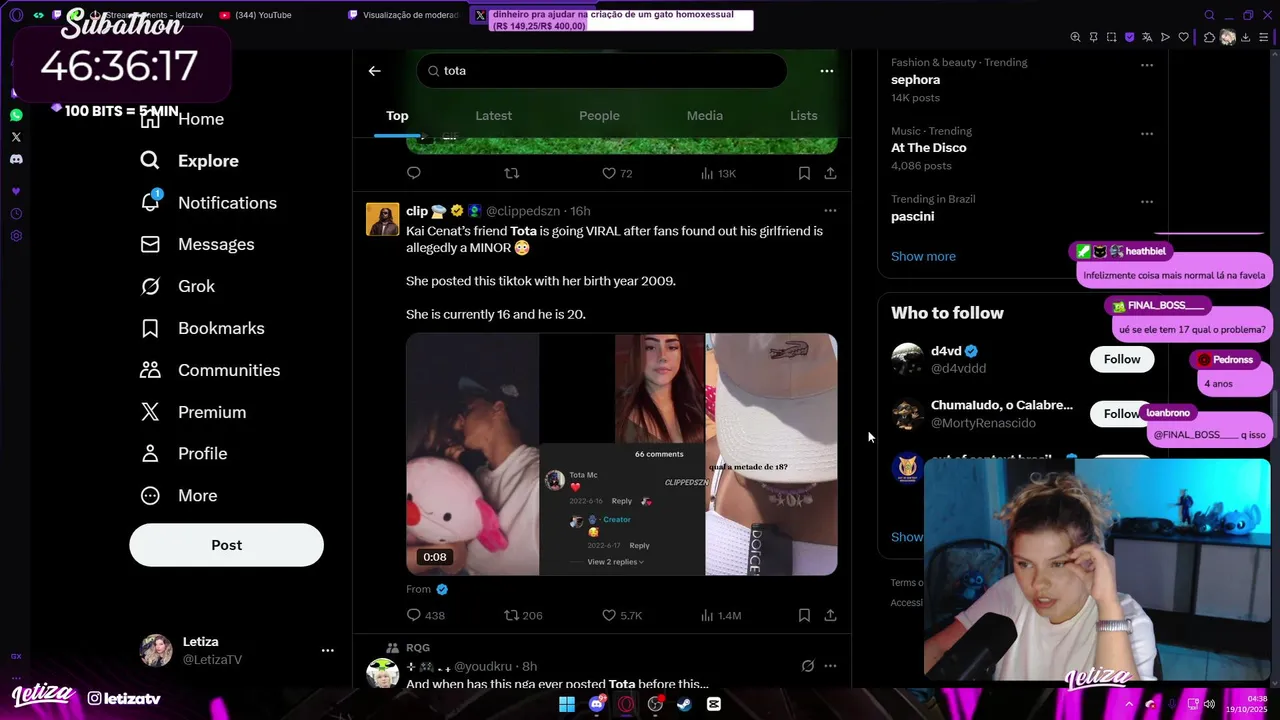Screen dimensions: 1280x720
Task: Open the pascini trending topic
Action: pos(912,216)
